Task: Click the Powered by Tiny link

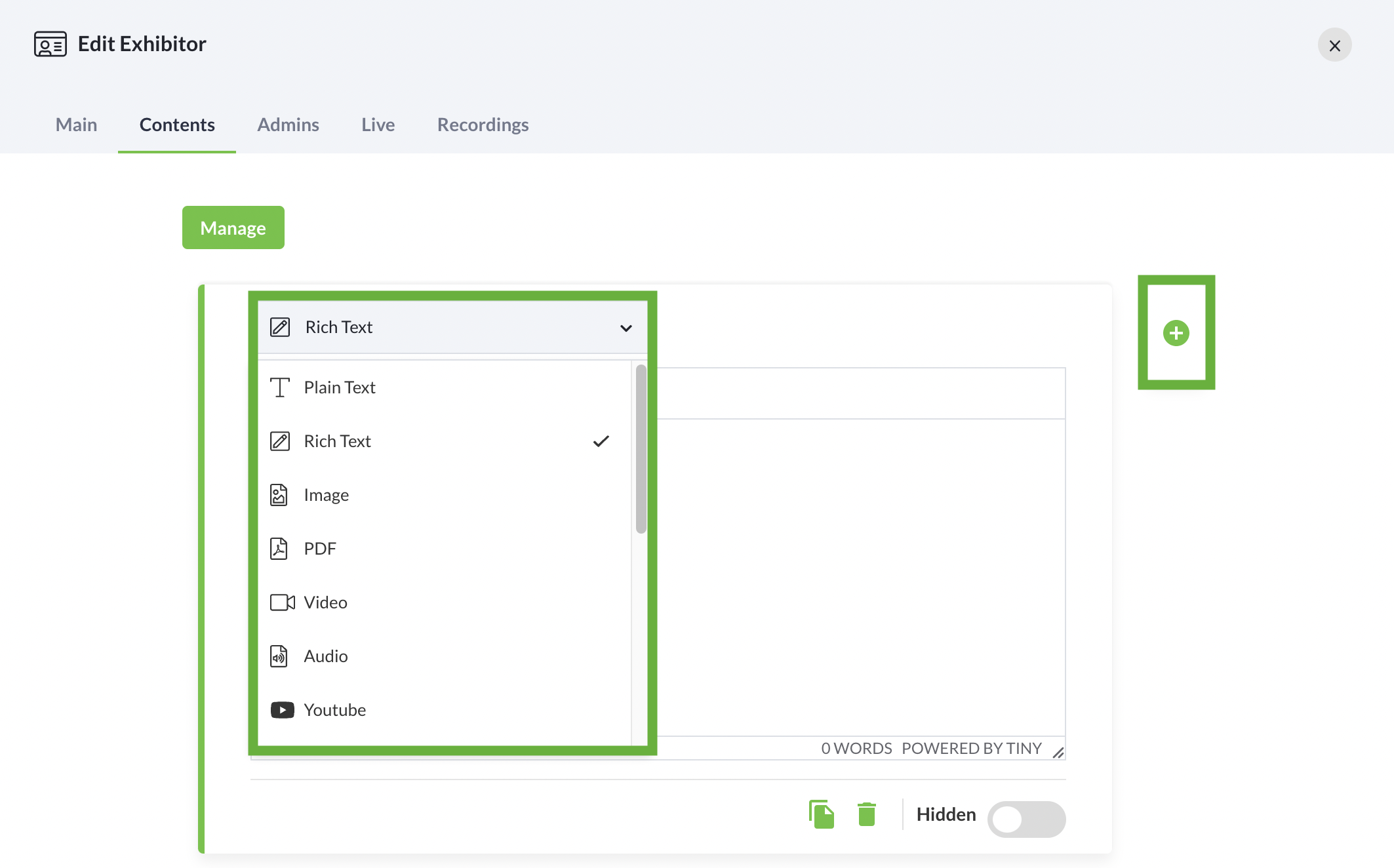Action: coord(971,748)
